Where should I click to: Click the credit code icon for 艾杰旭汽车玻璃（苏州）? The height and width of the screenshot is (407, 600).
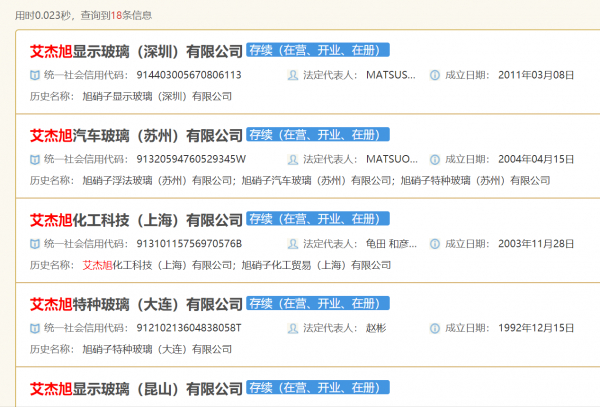click(35, 159)
